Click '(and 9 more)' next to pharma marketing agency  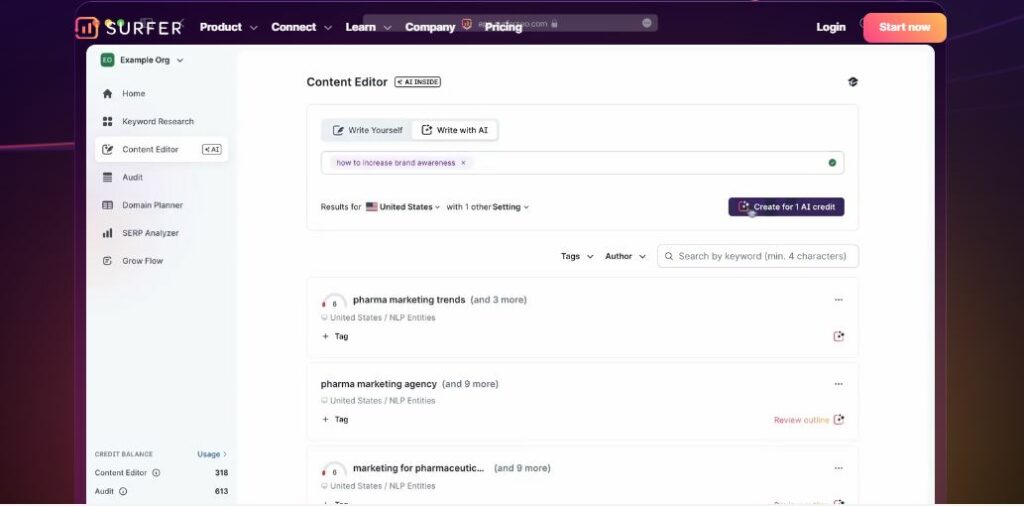coord(470,385)
